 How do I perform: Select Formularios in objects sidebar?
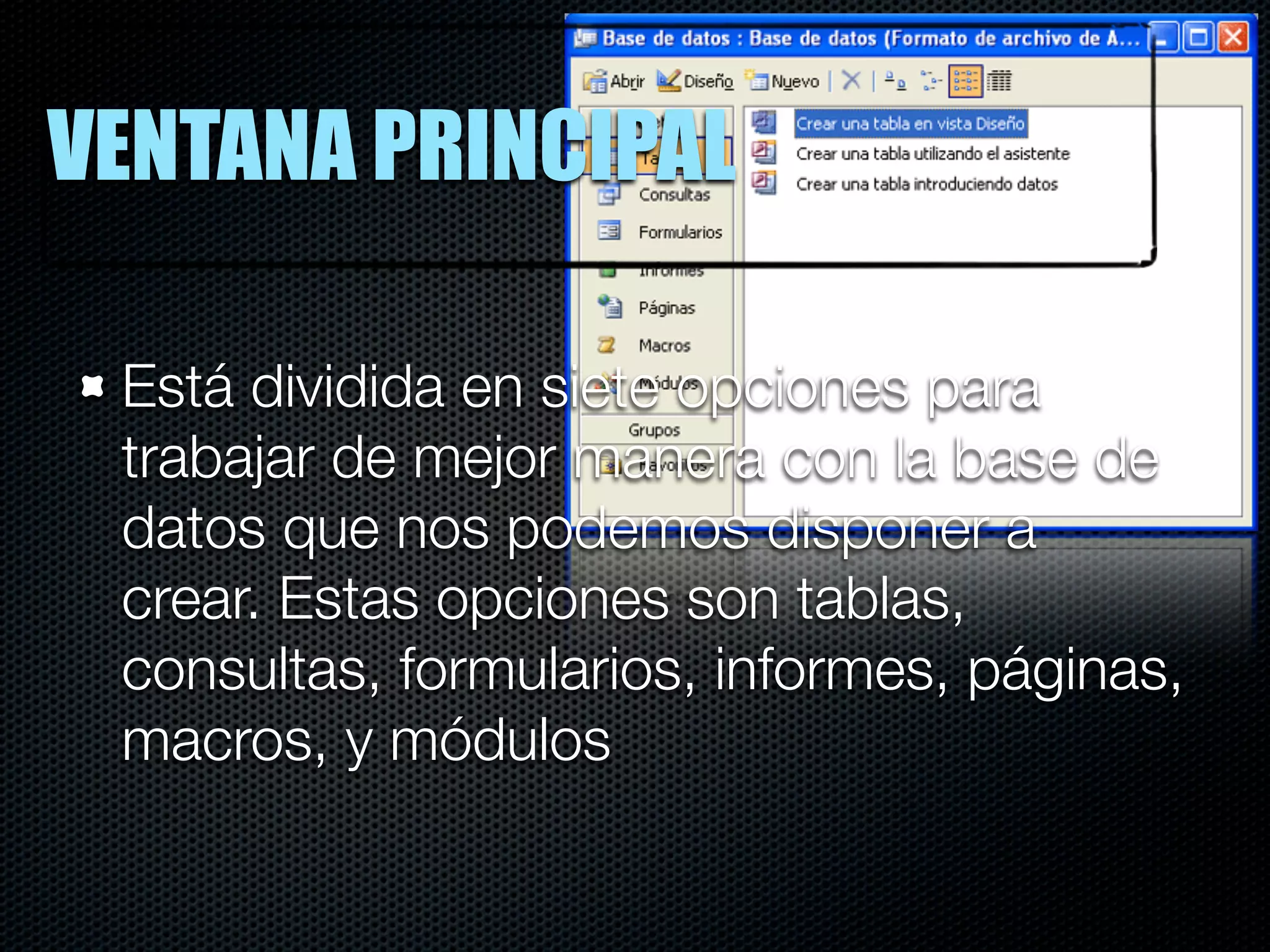click(680, 232)
